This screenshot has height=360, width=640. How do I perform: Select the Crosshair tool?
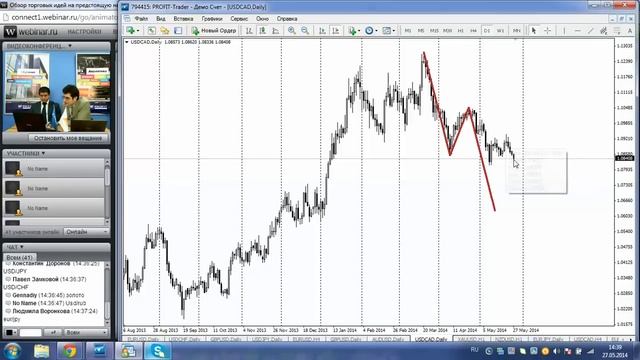(x=548, y=31)
